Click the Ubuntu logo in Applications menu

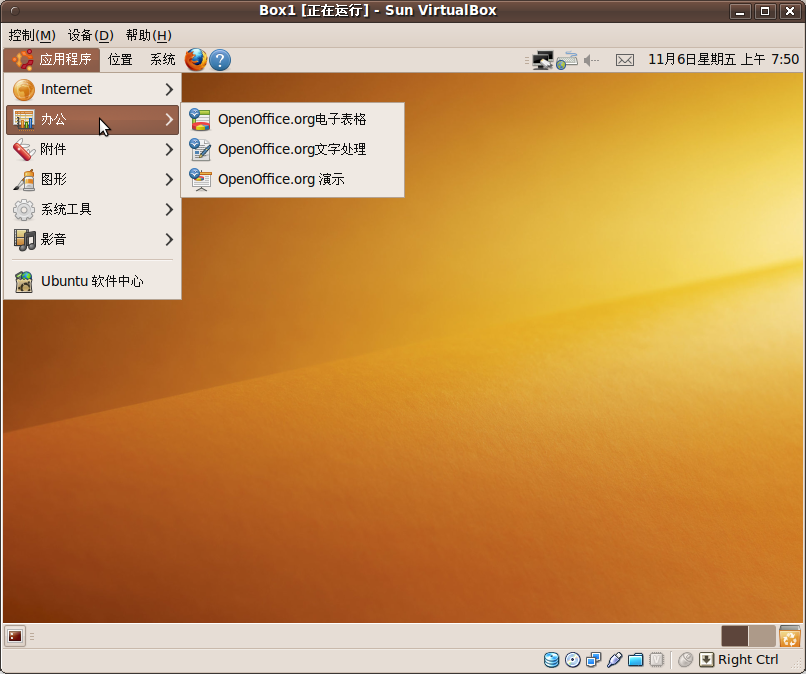point(23,60)
